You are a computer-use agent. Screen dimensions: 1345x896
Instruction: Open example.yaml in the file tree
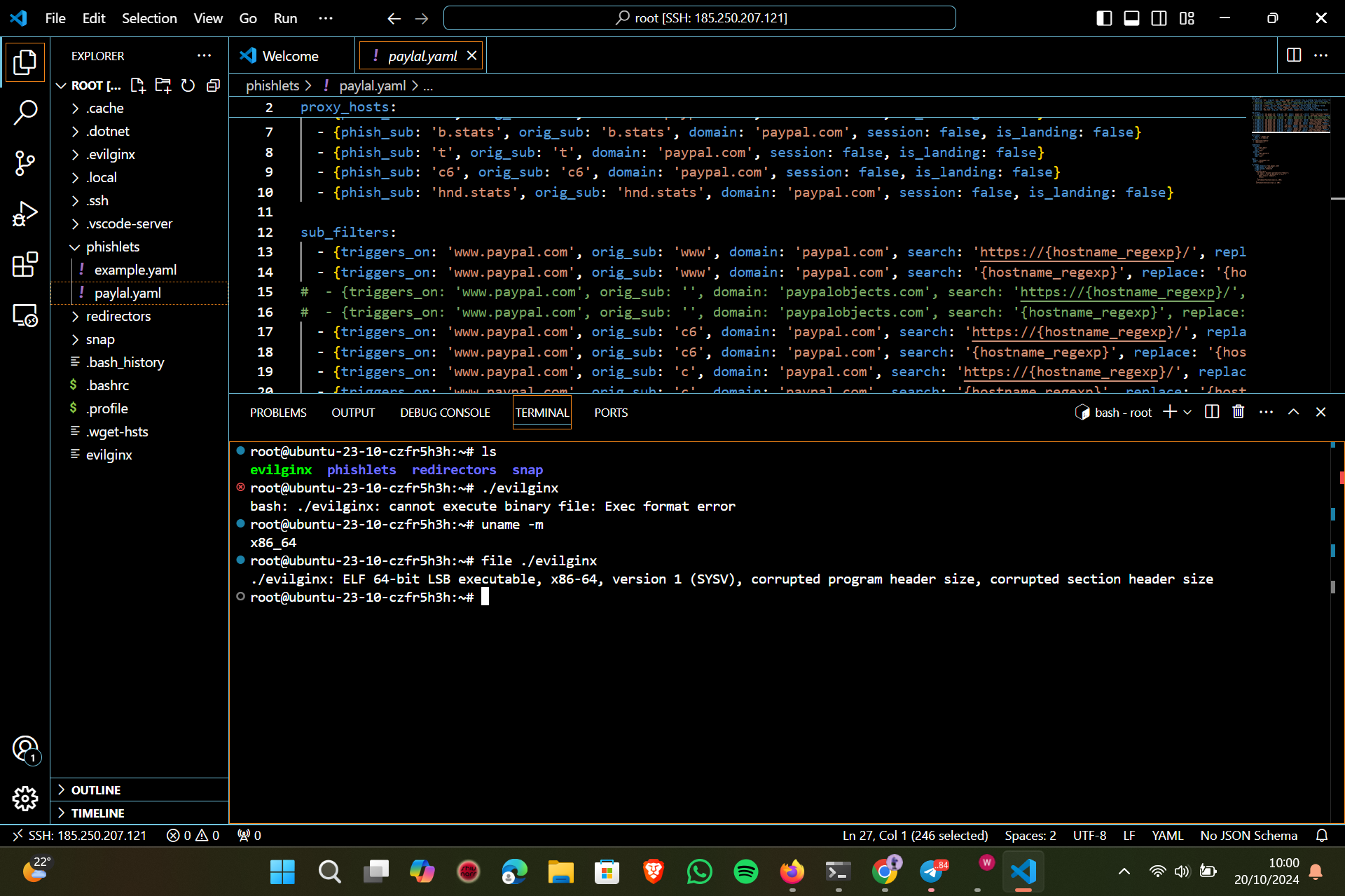pos(139,270)
